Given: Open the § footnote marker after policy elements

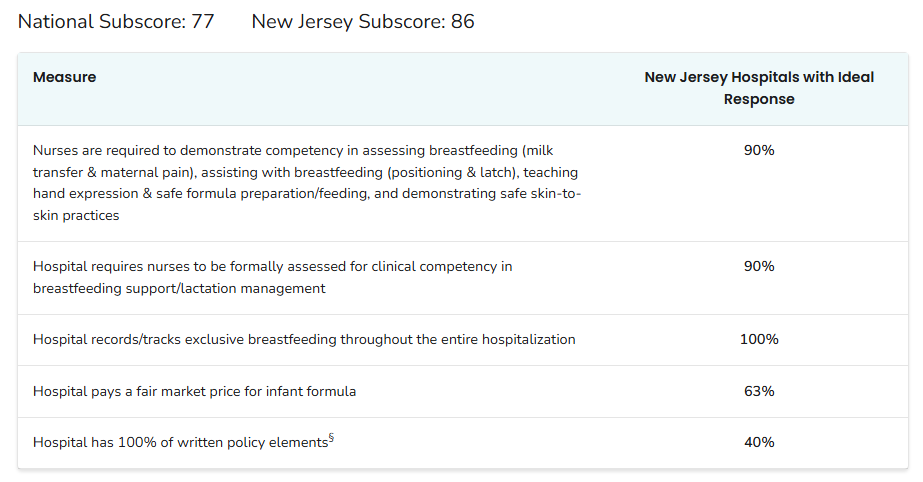Looking at the screenshot, I should tap(331, 438).
